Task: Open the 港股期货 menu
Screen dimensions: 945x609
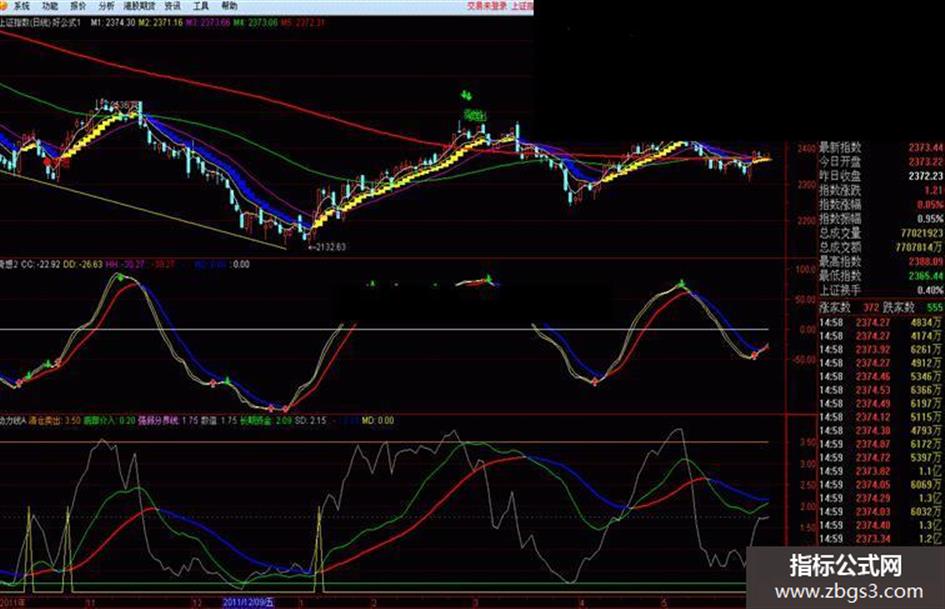Action: 139,6
